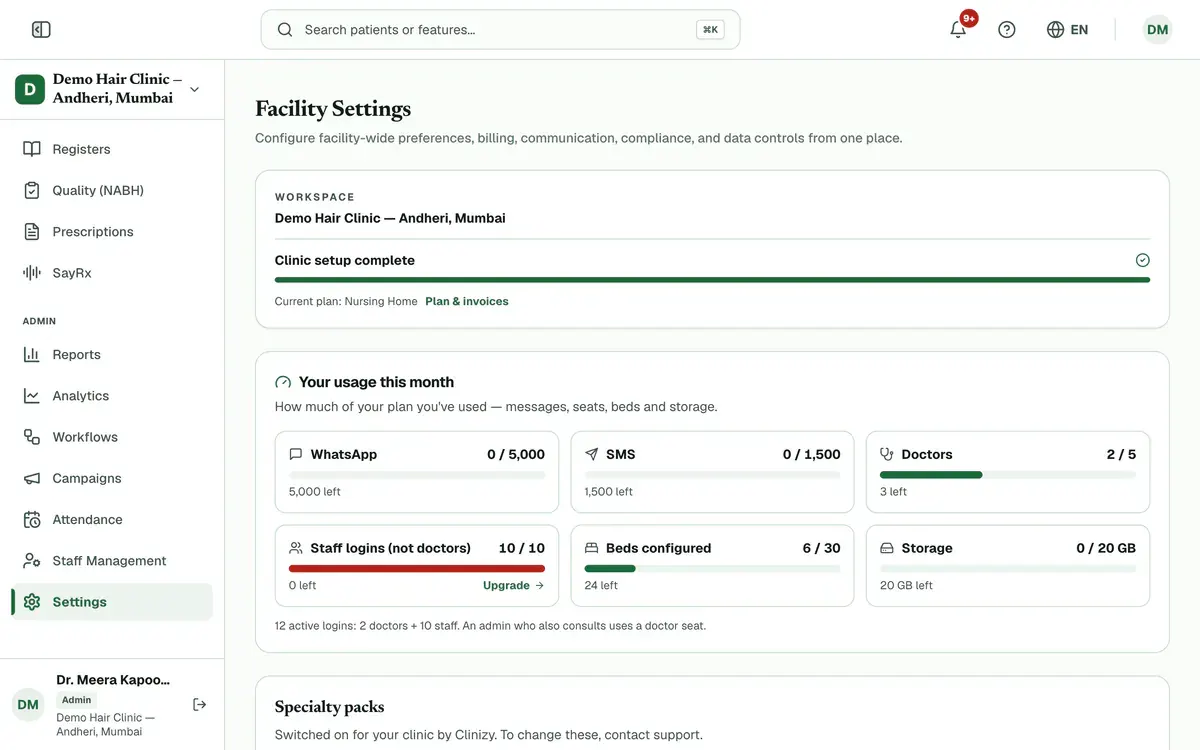Click the '10 / 10' staff logins count
The height and width of the screenshot is (750, 1200).
(x=522, y=548)
